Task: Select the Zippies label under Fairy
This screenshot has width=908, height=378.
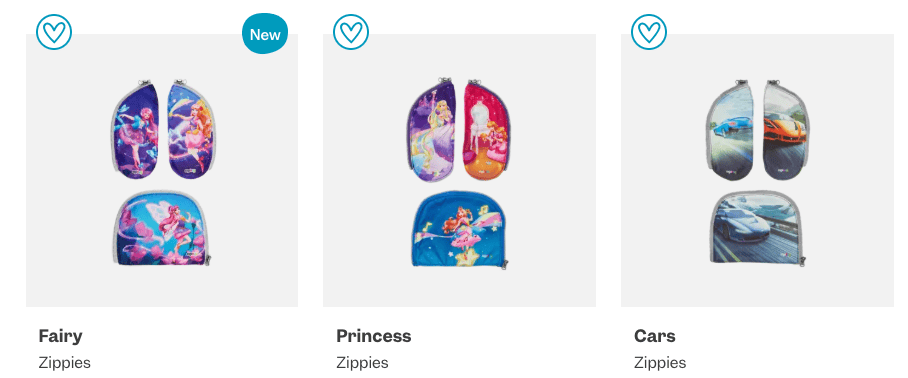Action: click(x=65, y=363)
